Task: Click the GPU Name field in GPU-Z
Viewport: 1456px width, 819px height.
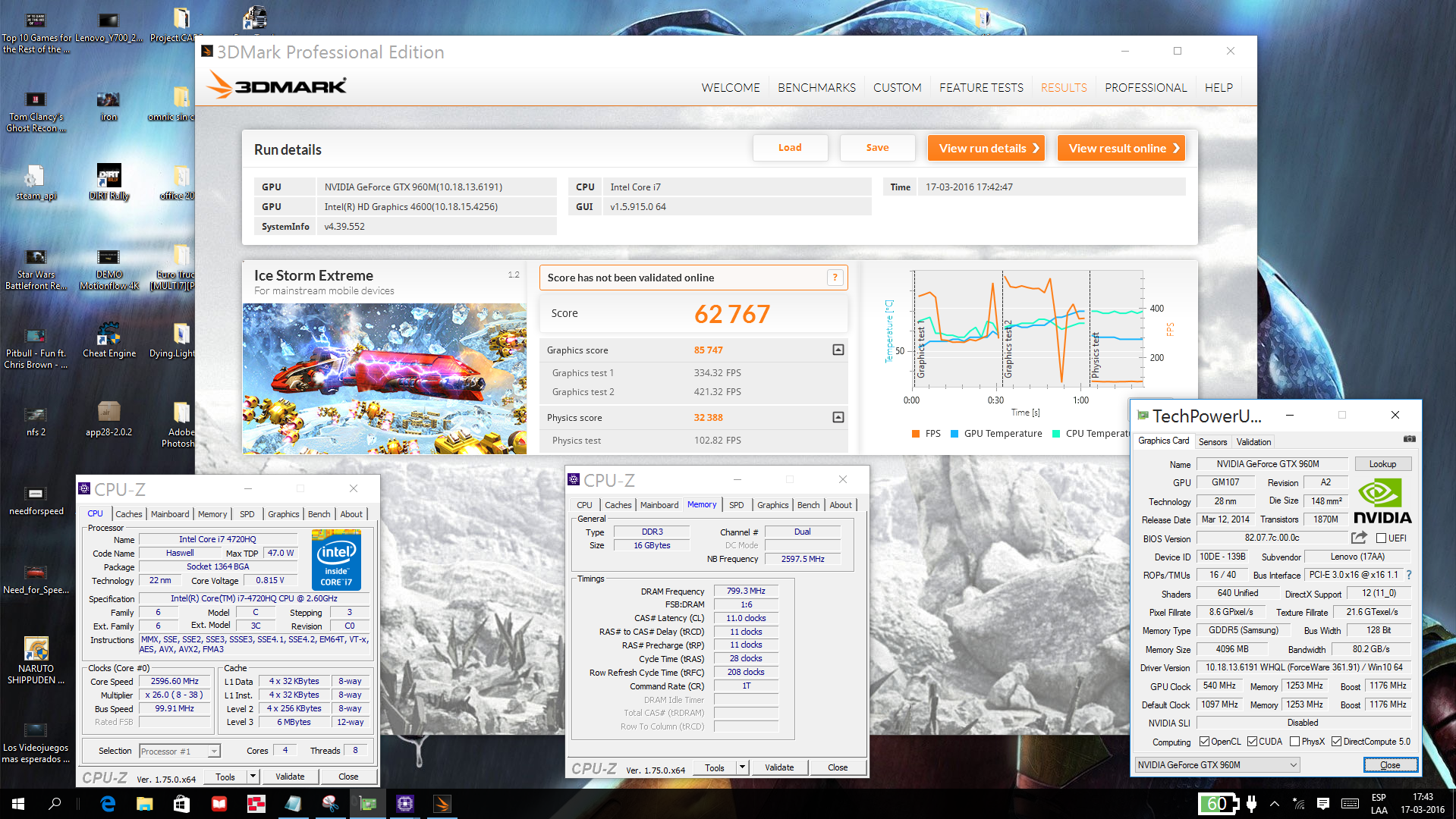Action: coord(1272,464)
